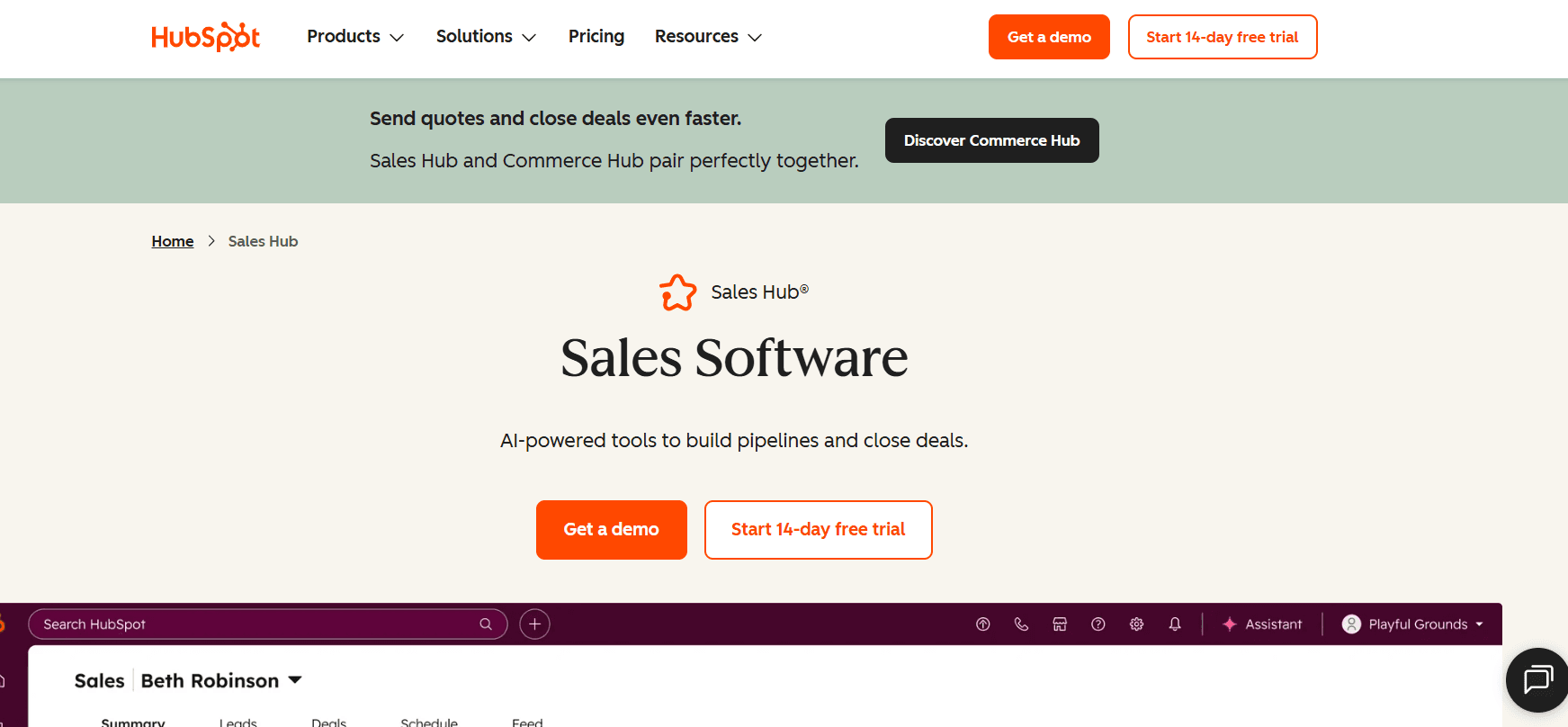1568x727 pixels.
Task: Click the upgrade arrow icon
Action: click(x=983, y=624)
